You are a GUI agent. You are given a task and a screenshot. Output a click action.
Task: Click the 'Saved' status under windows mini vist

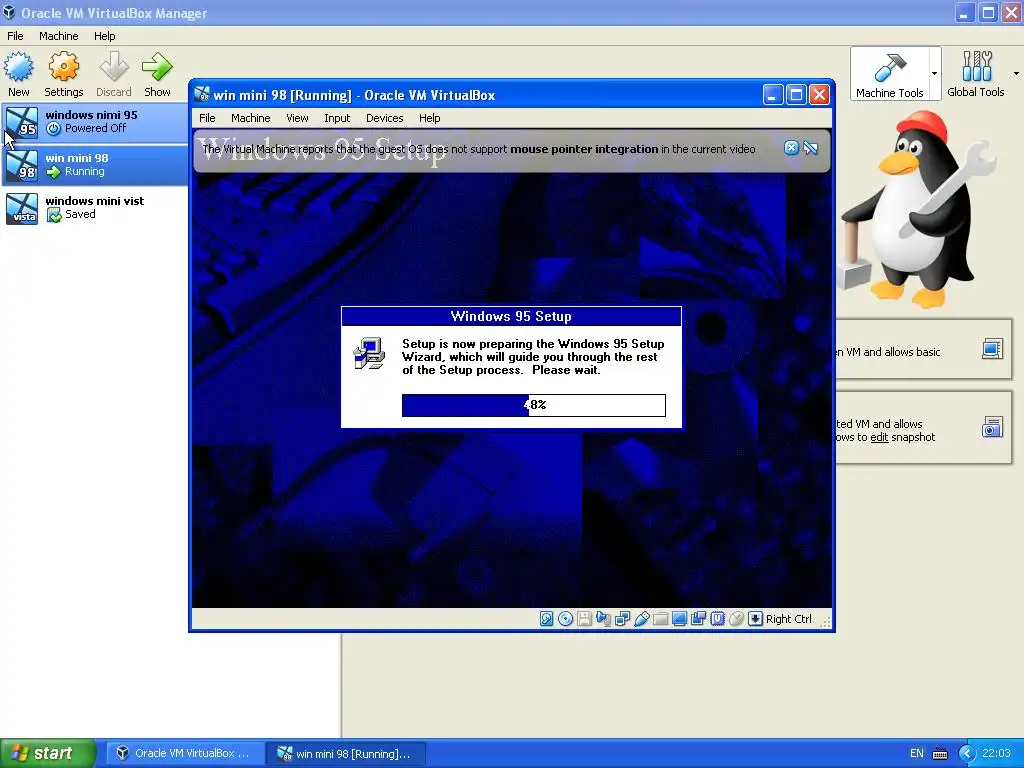point(80,214)
